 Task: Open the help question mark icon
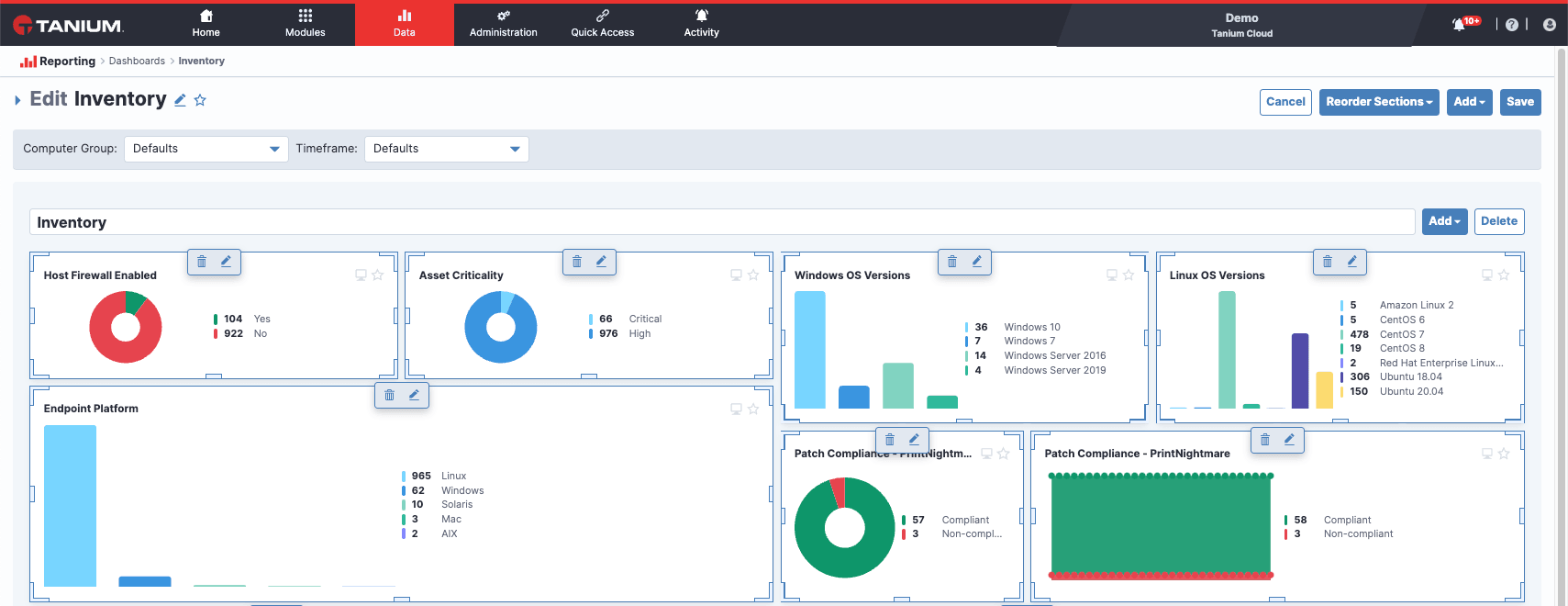pos(1512,25)
